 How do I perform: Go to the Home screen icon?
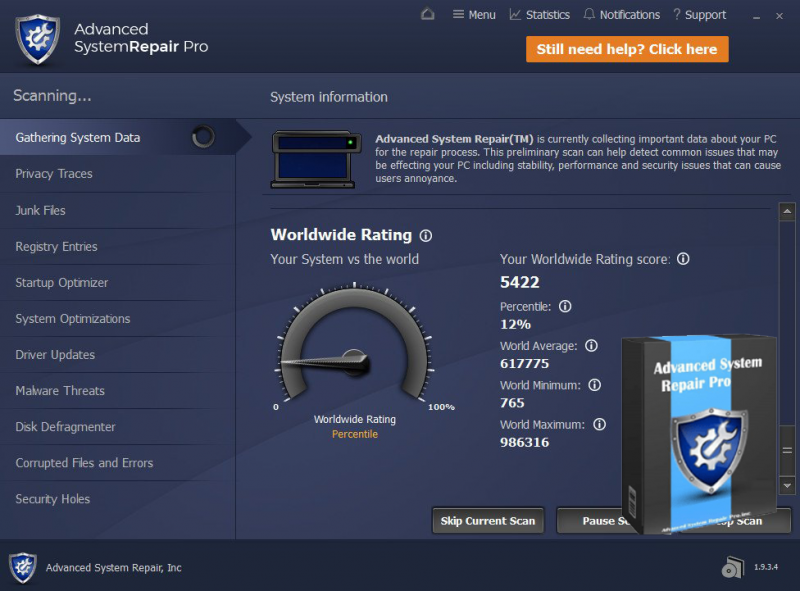click(x=428, y=14)
